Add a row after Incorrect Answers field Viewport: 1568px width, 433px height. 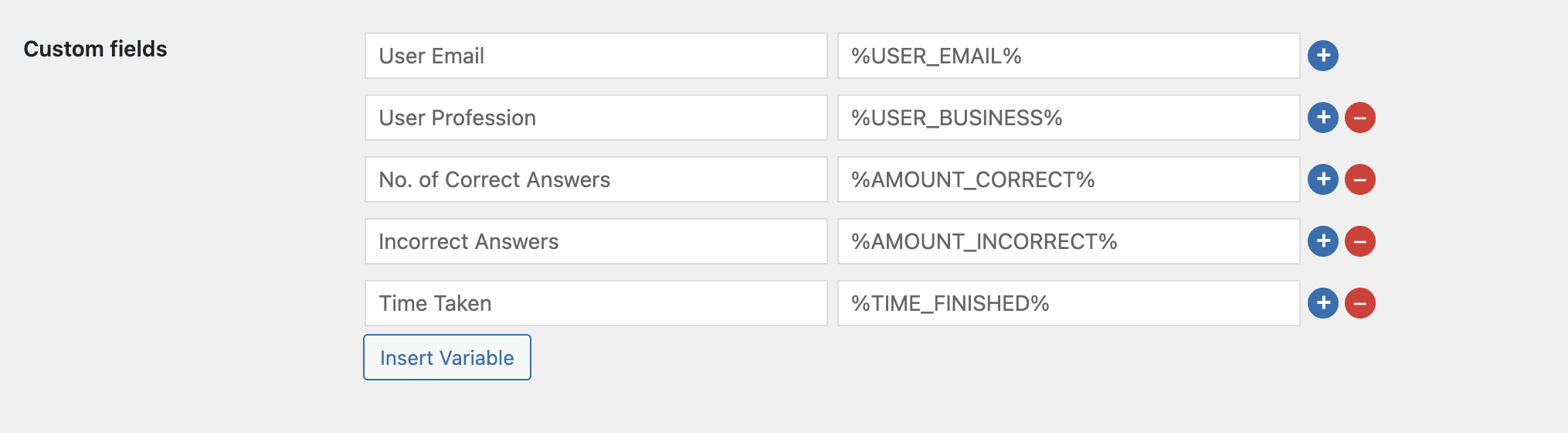[1322, 241]
